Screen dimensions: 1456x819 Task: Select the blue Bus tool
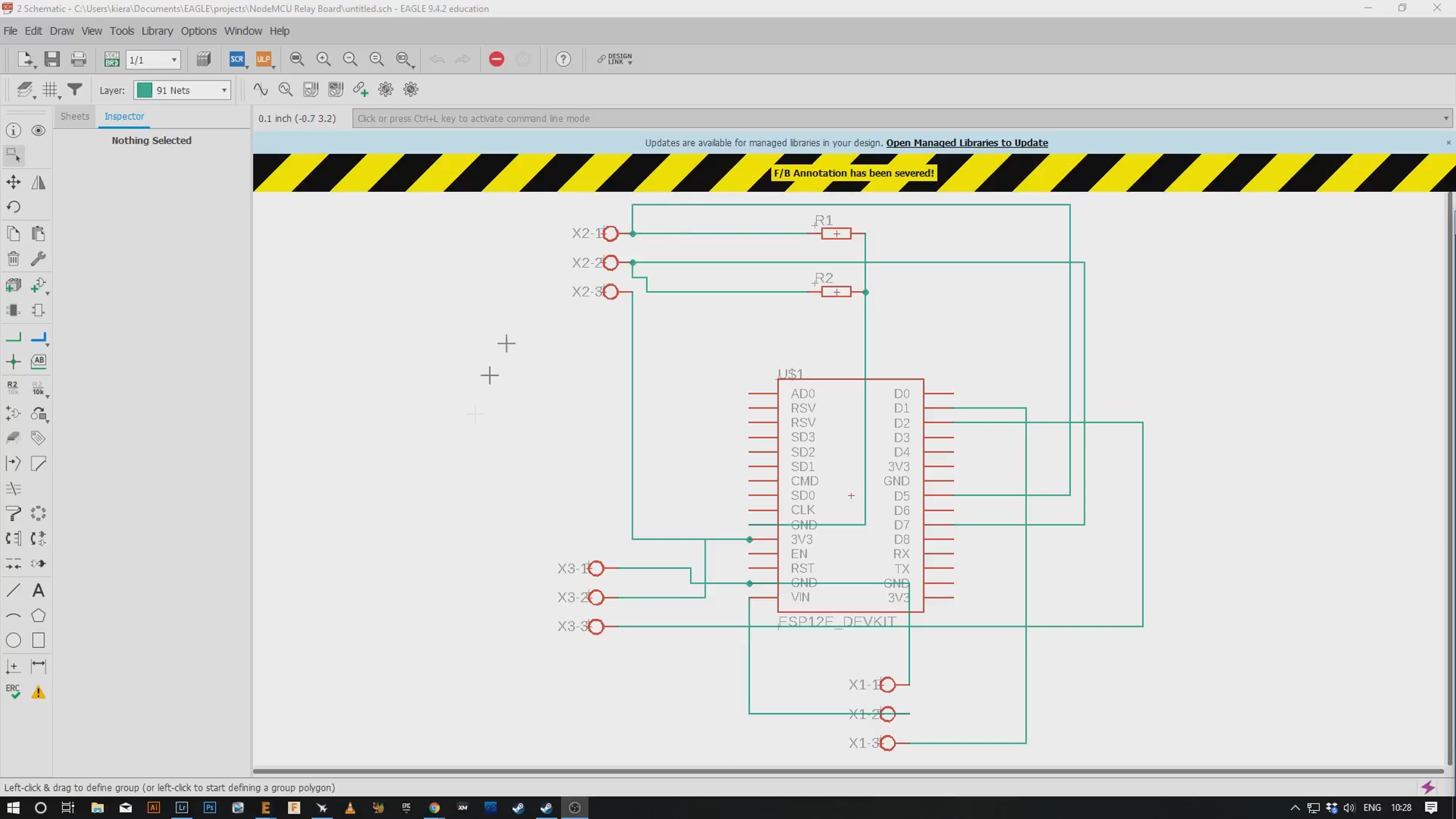coord(38,337)
